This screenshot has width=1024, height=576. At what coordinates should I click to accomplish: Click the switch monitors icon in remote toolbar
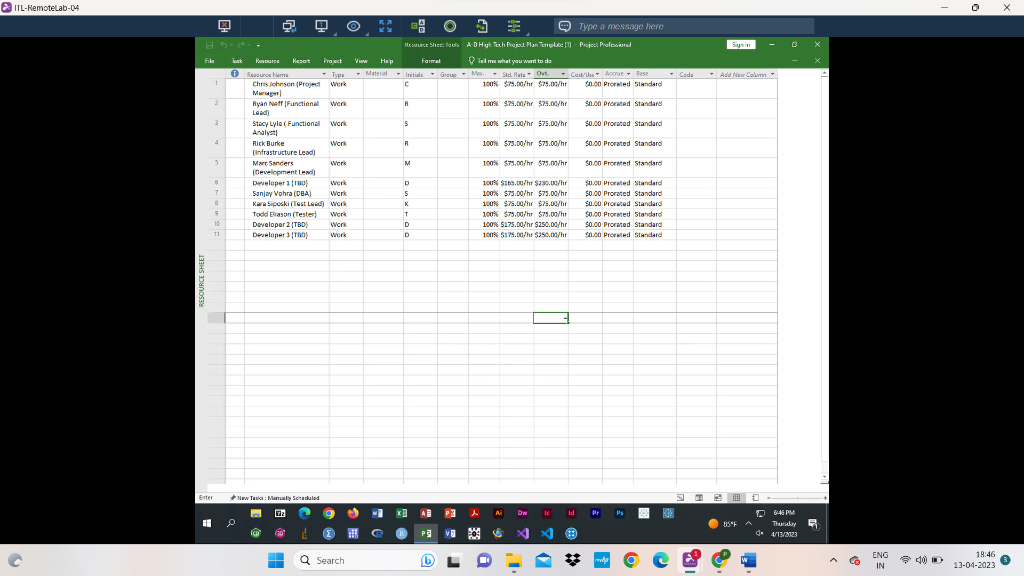coord(289,26)
